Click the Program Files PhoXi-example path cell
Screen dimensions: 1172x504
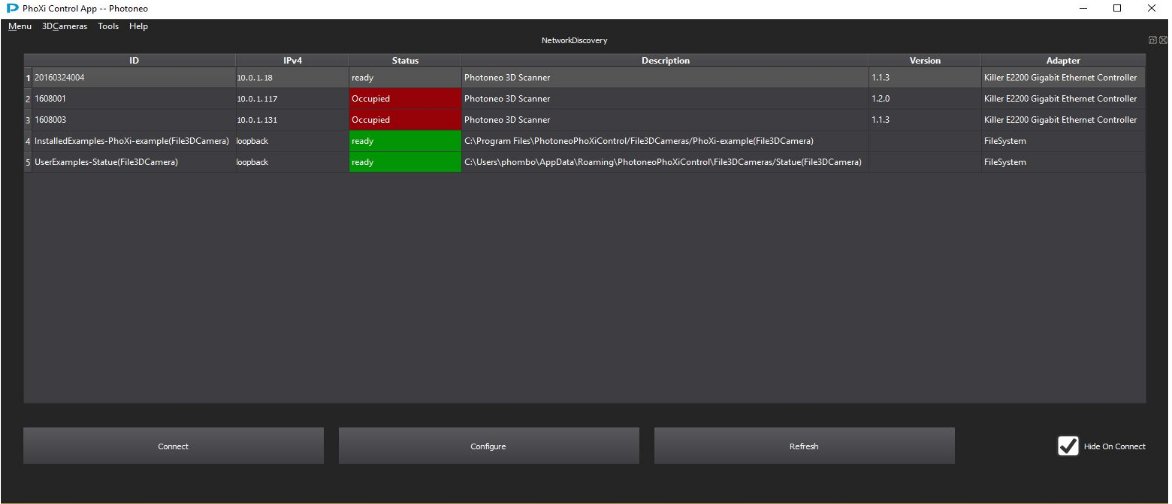point(665,141)
